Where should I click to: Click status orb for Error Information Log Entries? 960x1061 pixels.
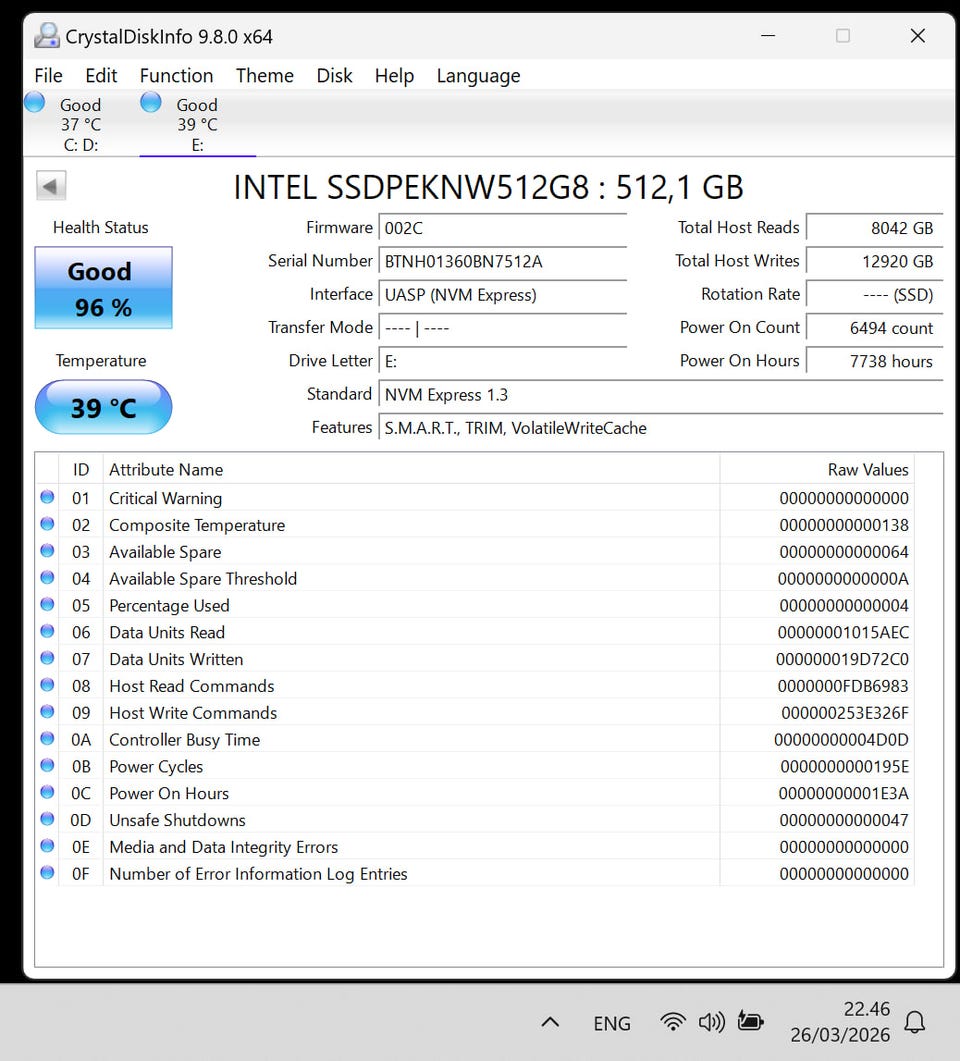[47, 873]
